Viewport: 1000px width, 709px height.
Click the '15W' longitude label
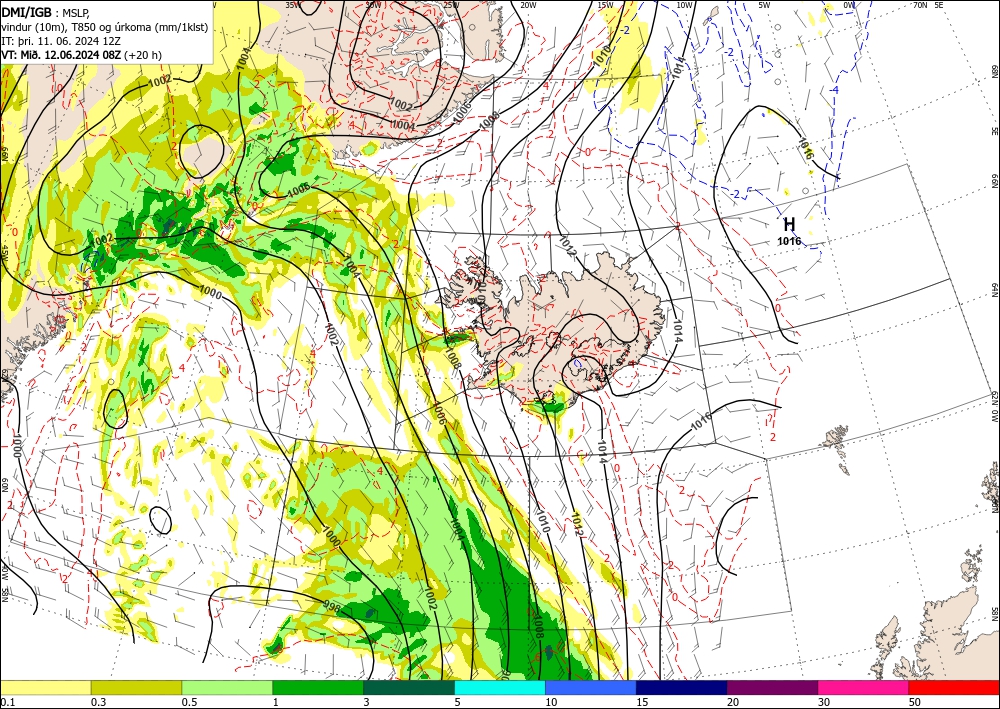606,5
